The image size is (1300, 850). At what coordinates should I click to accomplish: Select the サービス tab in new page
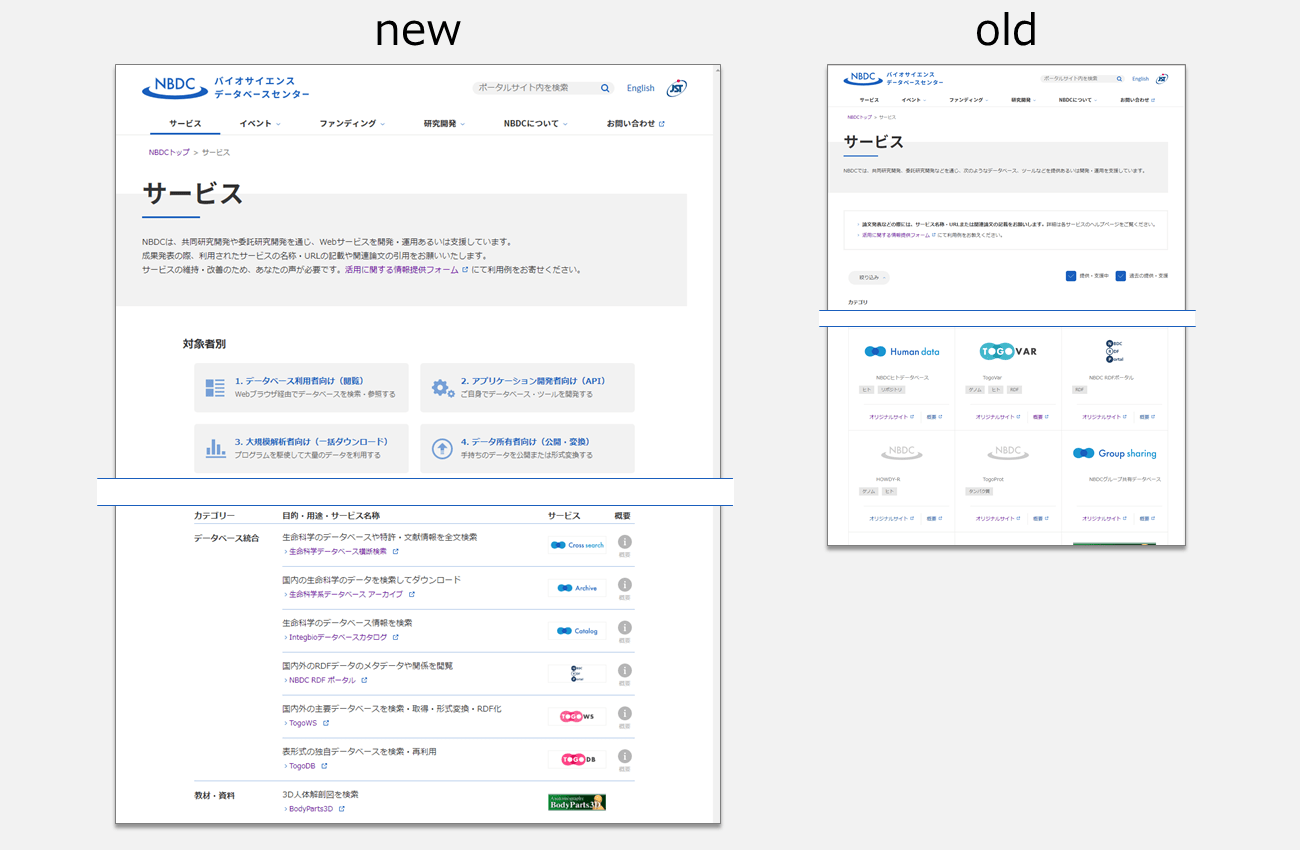coord(185,124)
